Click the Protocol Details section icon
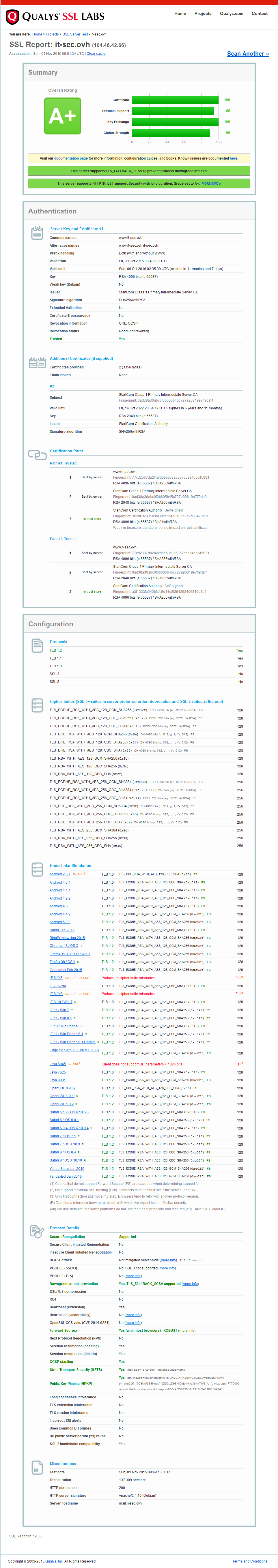The width and height of the screenshot is (278, 1568). click(x=37, y=1232)
